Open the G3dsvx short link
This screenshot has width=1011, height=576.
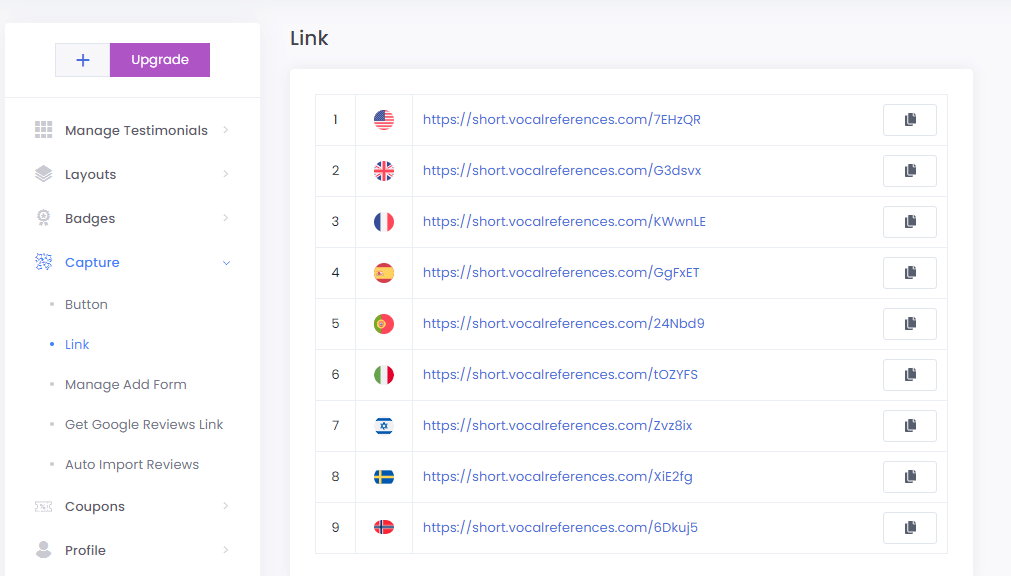coord(562,170)
